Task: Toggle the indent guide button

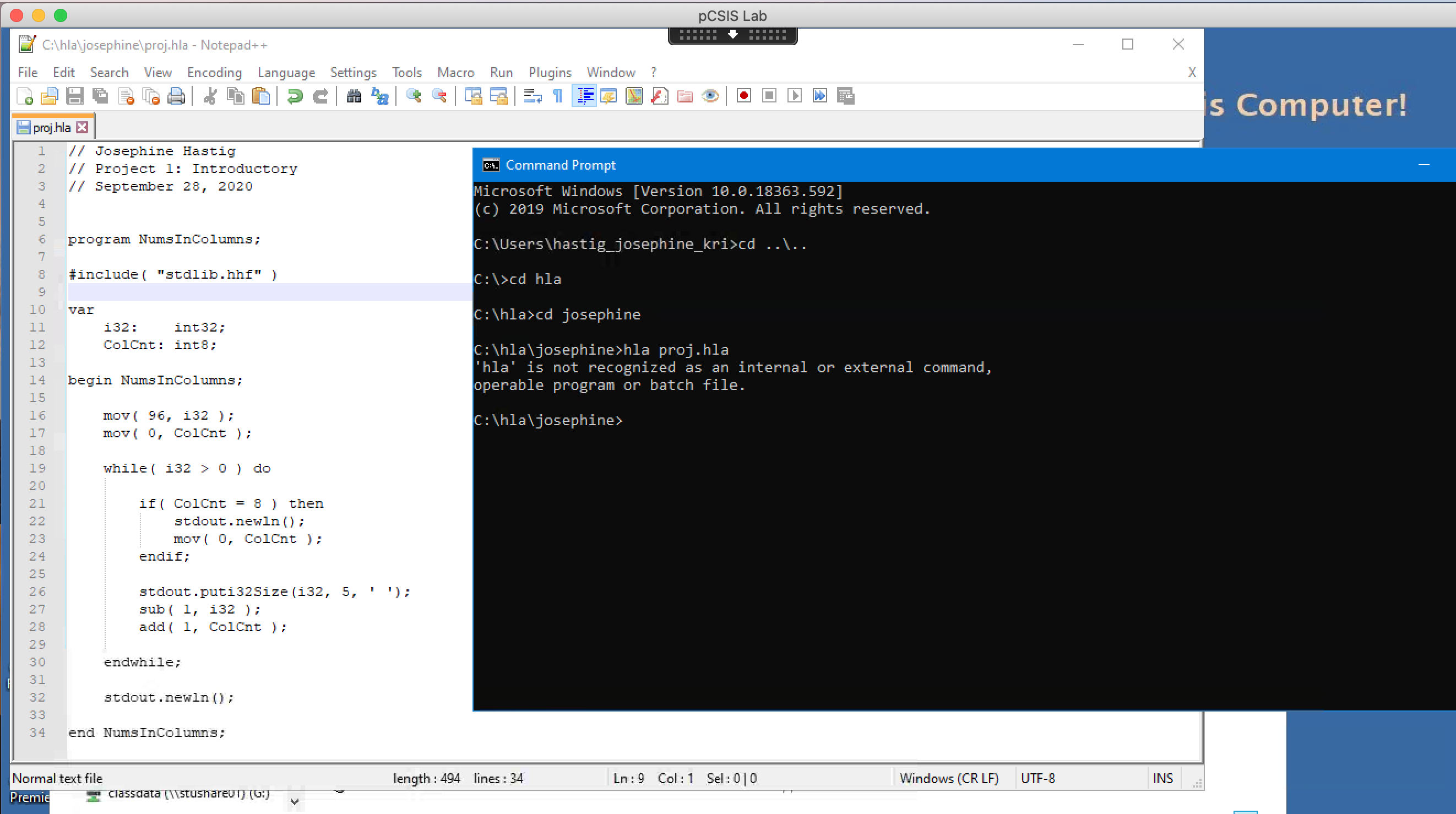Action: point(584,96)
